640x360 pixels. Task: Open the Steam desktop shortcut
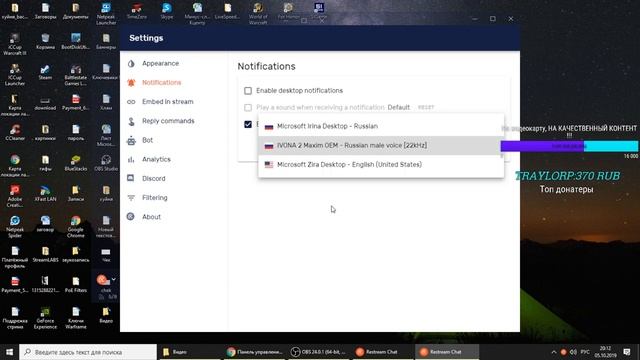point(45,71)
